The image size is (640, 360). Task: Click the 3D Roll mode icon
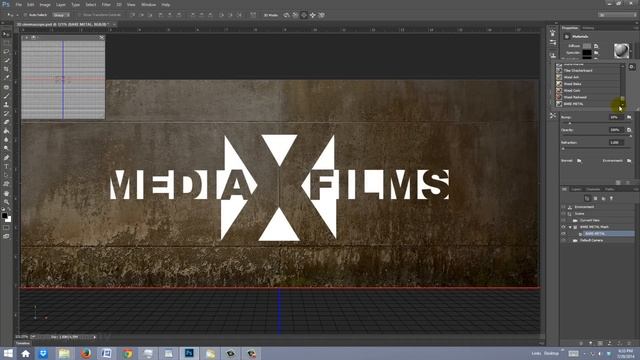tap(295, 15)
